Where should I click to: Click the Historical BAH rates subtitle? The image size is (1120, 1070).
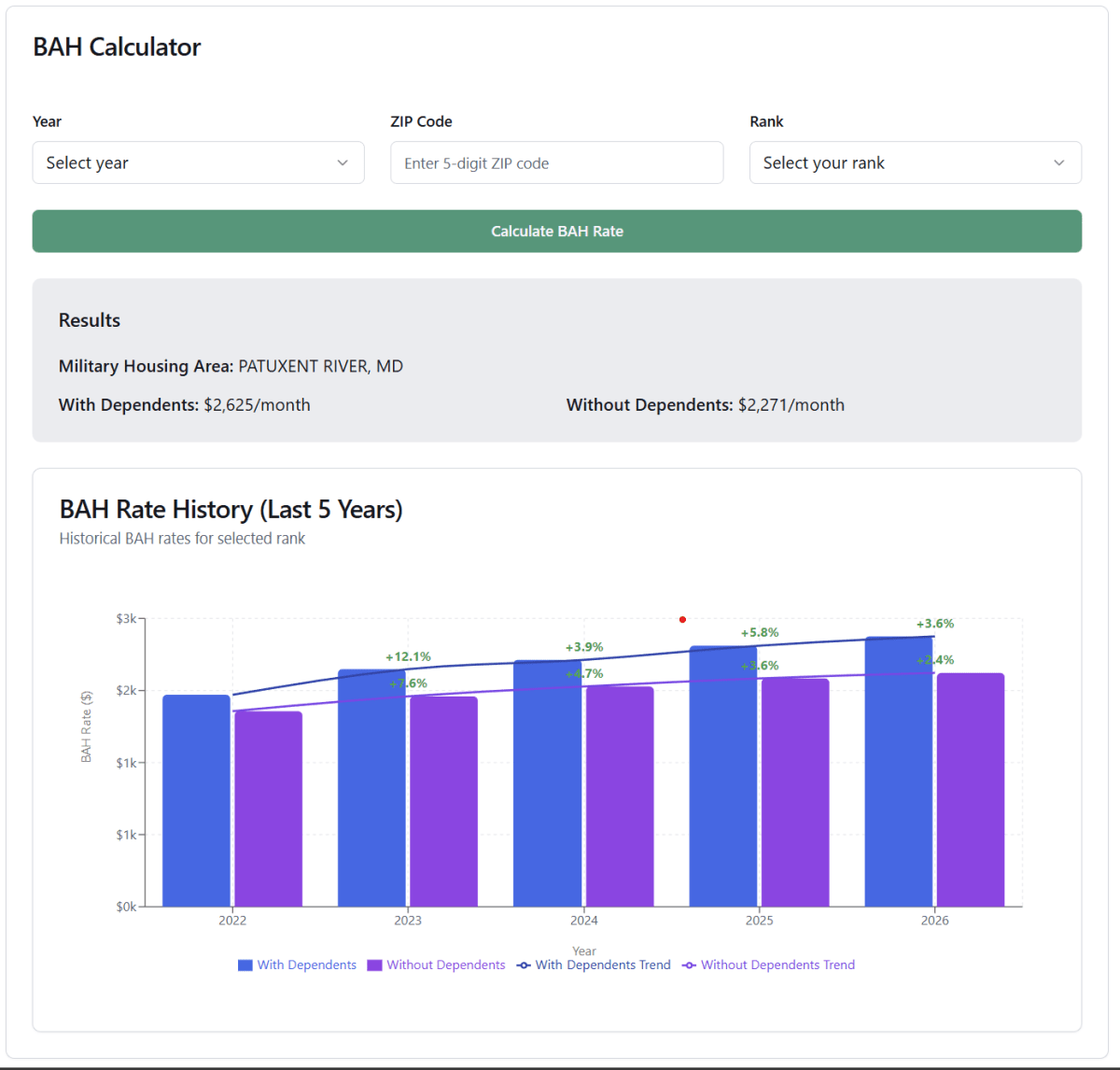[x=182, y=539]
